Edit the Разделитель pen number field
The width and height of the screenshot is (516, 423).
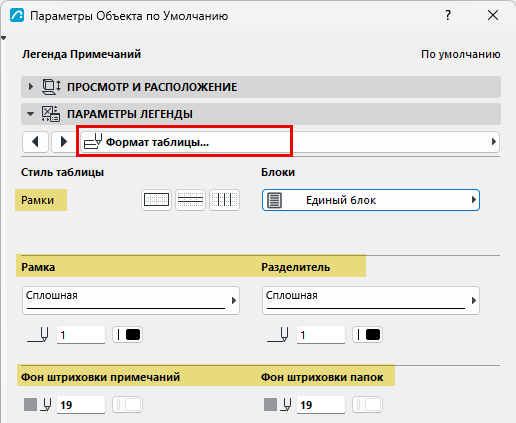321,335
